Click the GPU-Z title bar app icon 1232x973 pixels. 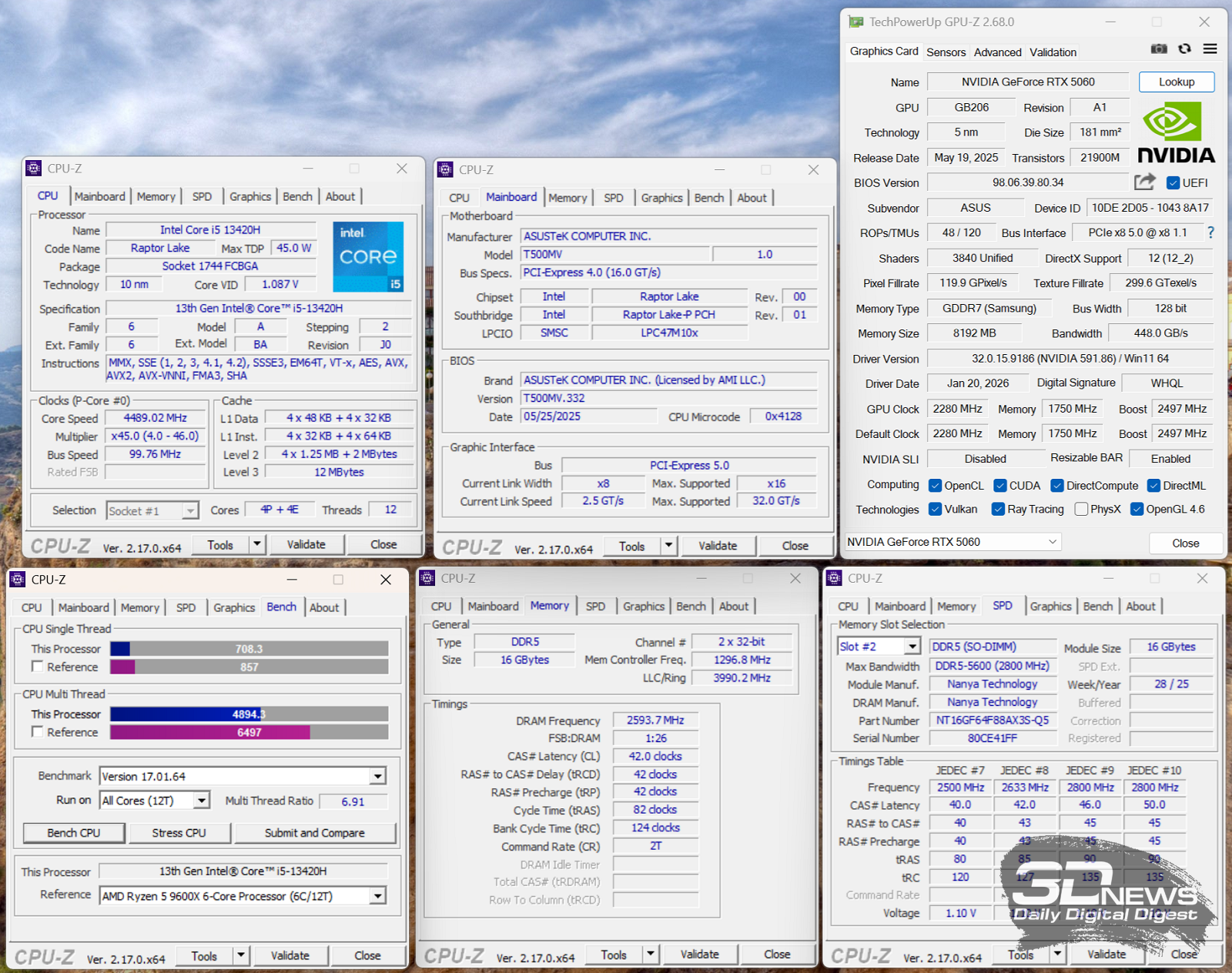855,22
